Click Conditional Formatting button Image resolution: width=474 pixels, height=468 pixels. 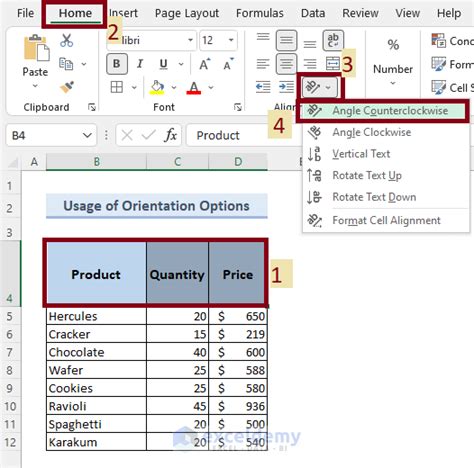pos(452,41)
